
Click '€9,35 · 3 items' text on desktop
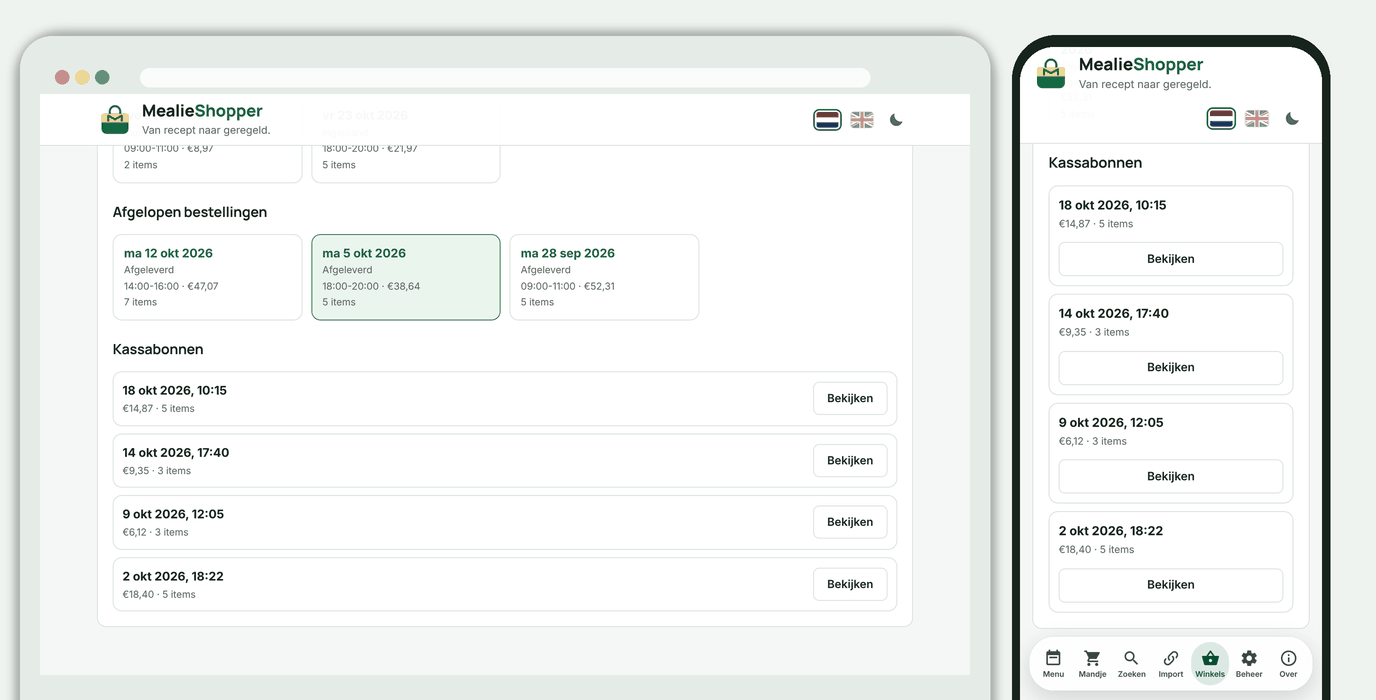(157, 470)
